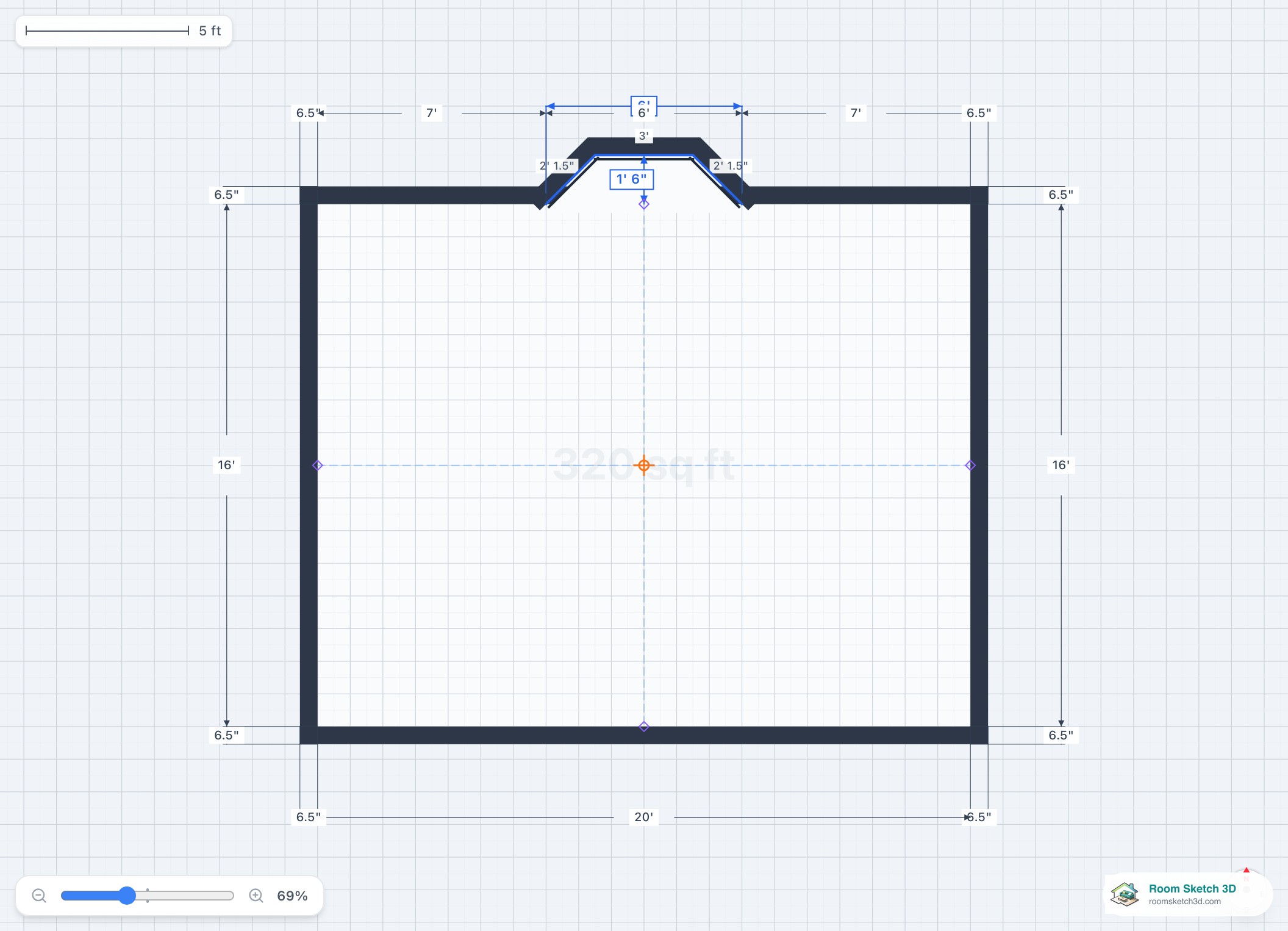Click the top-left 6.5" wall thickness label
This screenshot has height=931, width=1288.
click(x=309, y=113)
